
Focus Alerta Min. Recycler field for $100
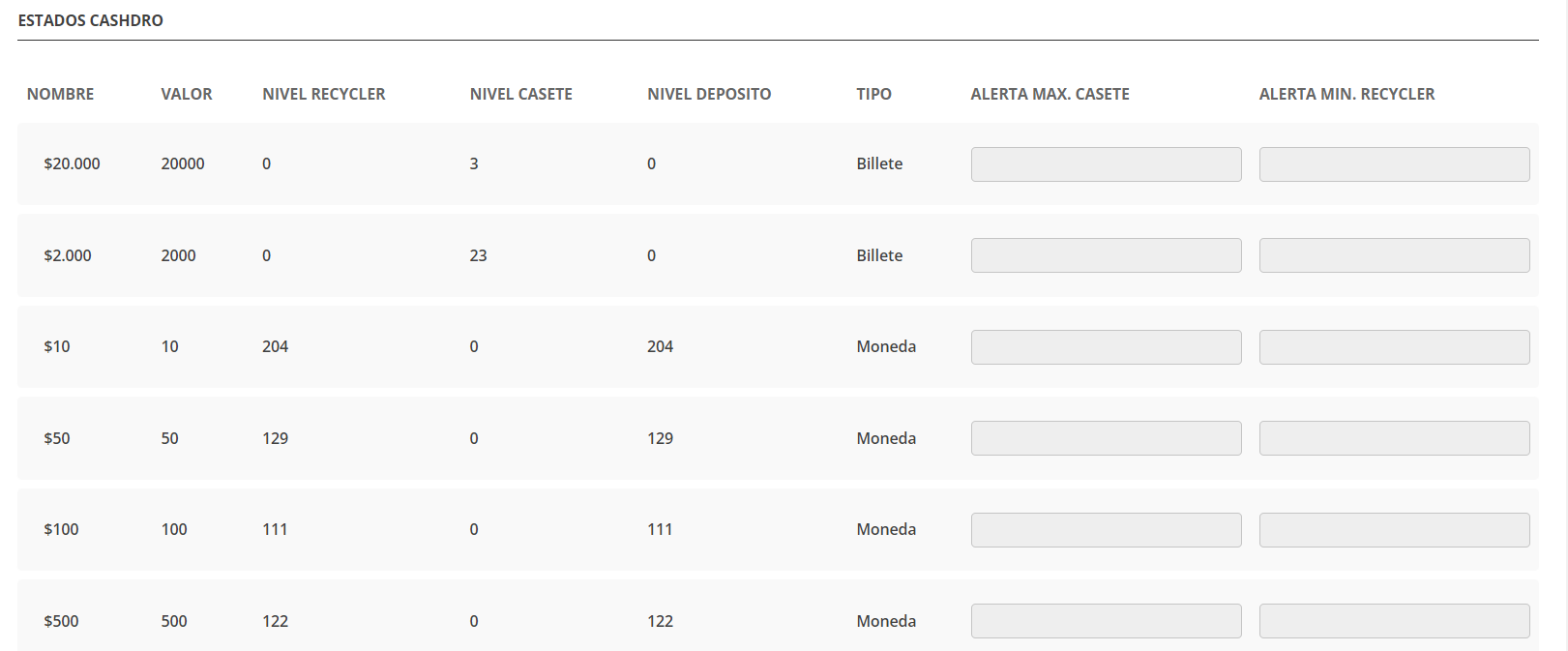coord(1394,530)
